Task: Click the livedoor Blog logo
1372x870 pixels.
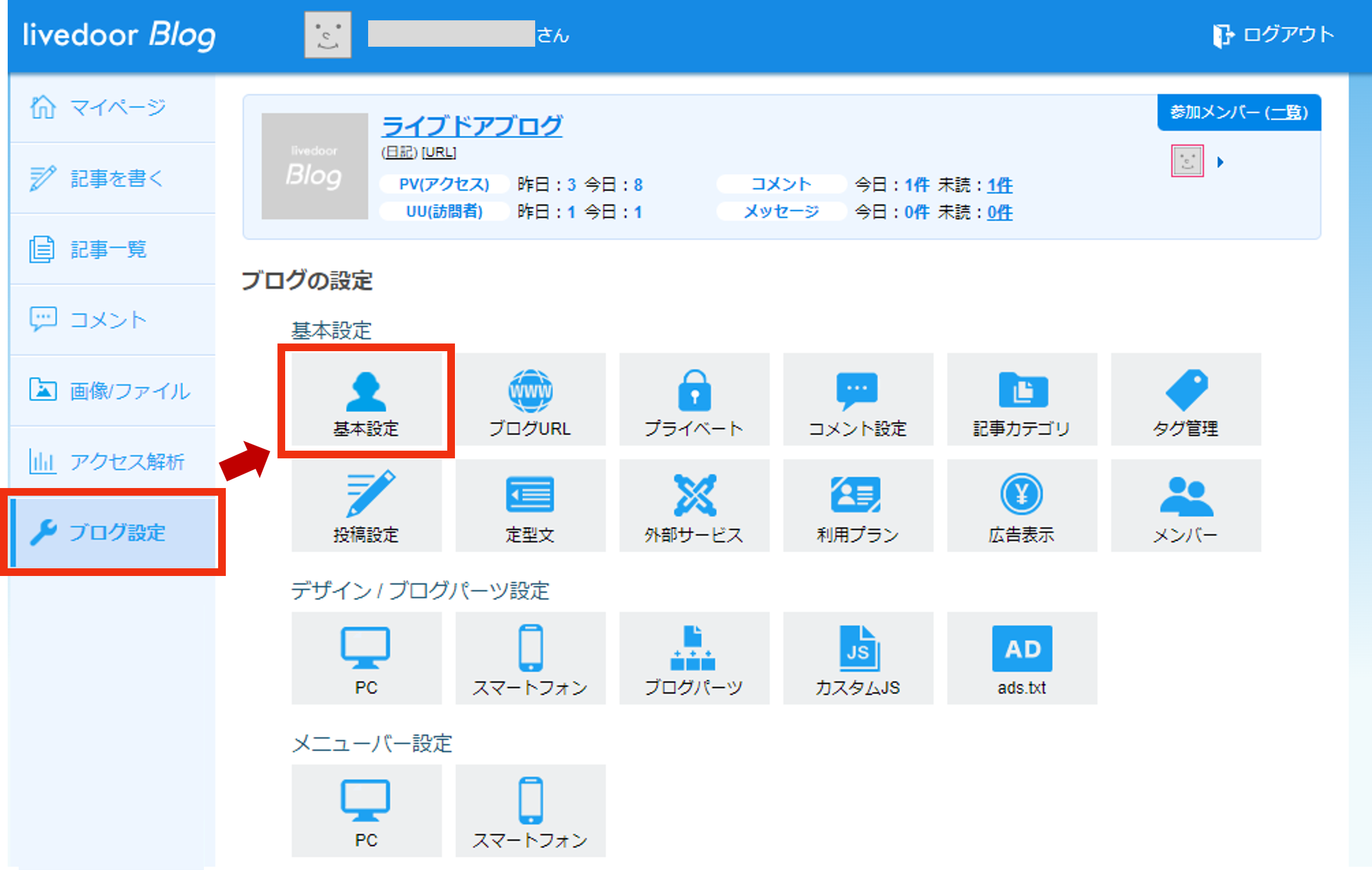Action: click(x=120, y=35)
